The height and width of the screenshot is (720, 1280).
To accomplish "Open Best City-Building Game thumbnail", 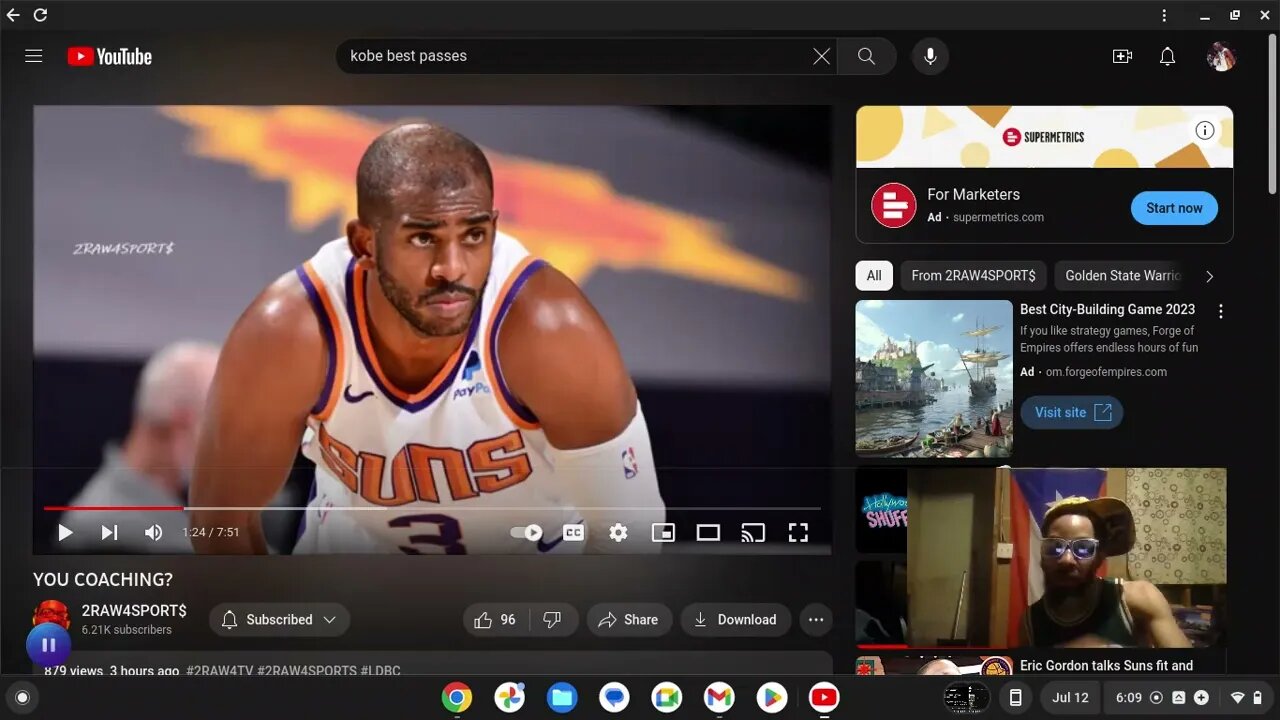I will point(934,379).
